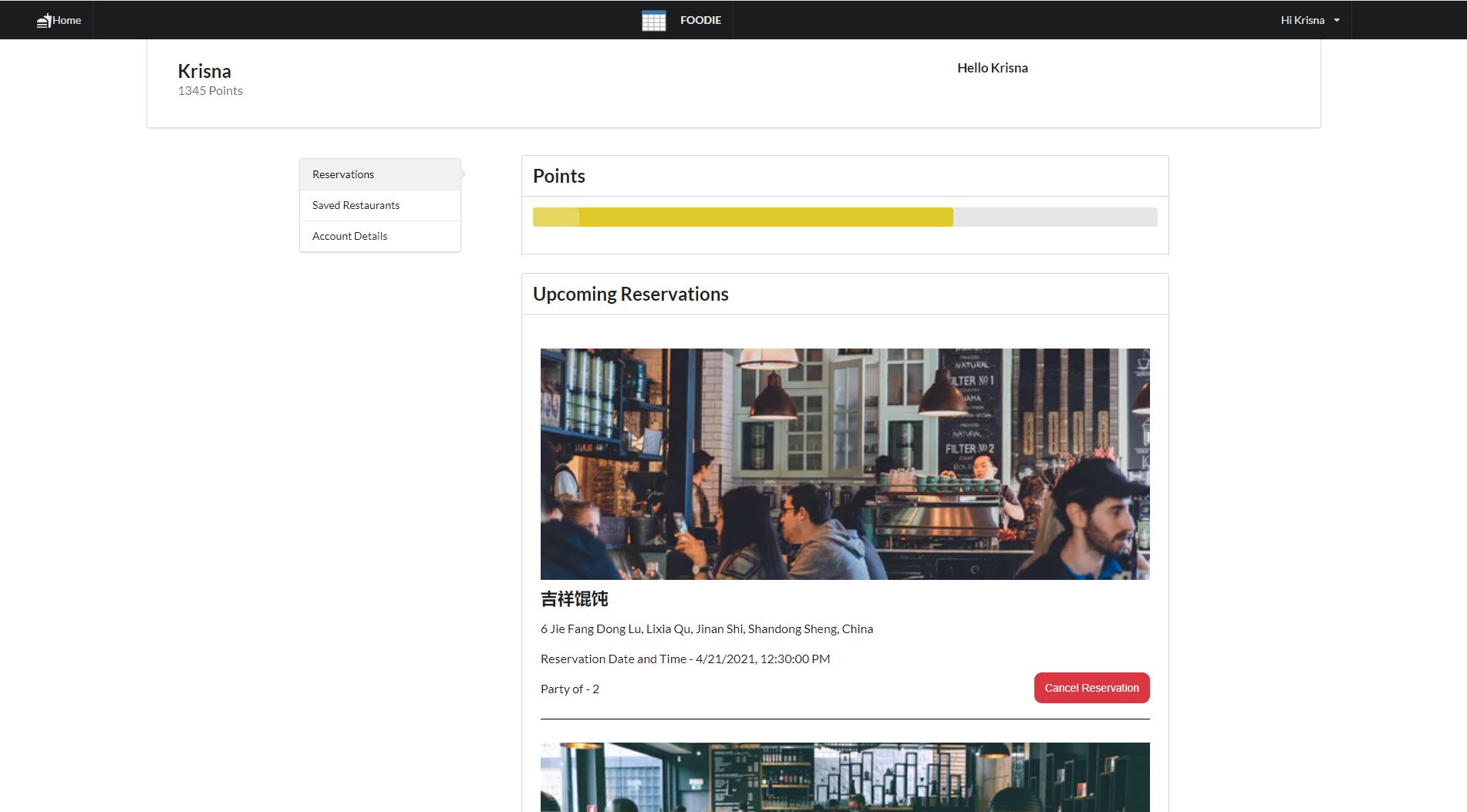The height and width of the screenshot is (812, 1467).
Task: Click the Jie Fang Dong Lu address
Action: coord(707,629)
